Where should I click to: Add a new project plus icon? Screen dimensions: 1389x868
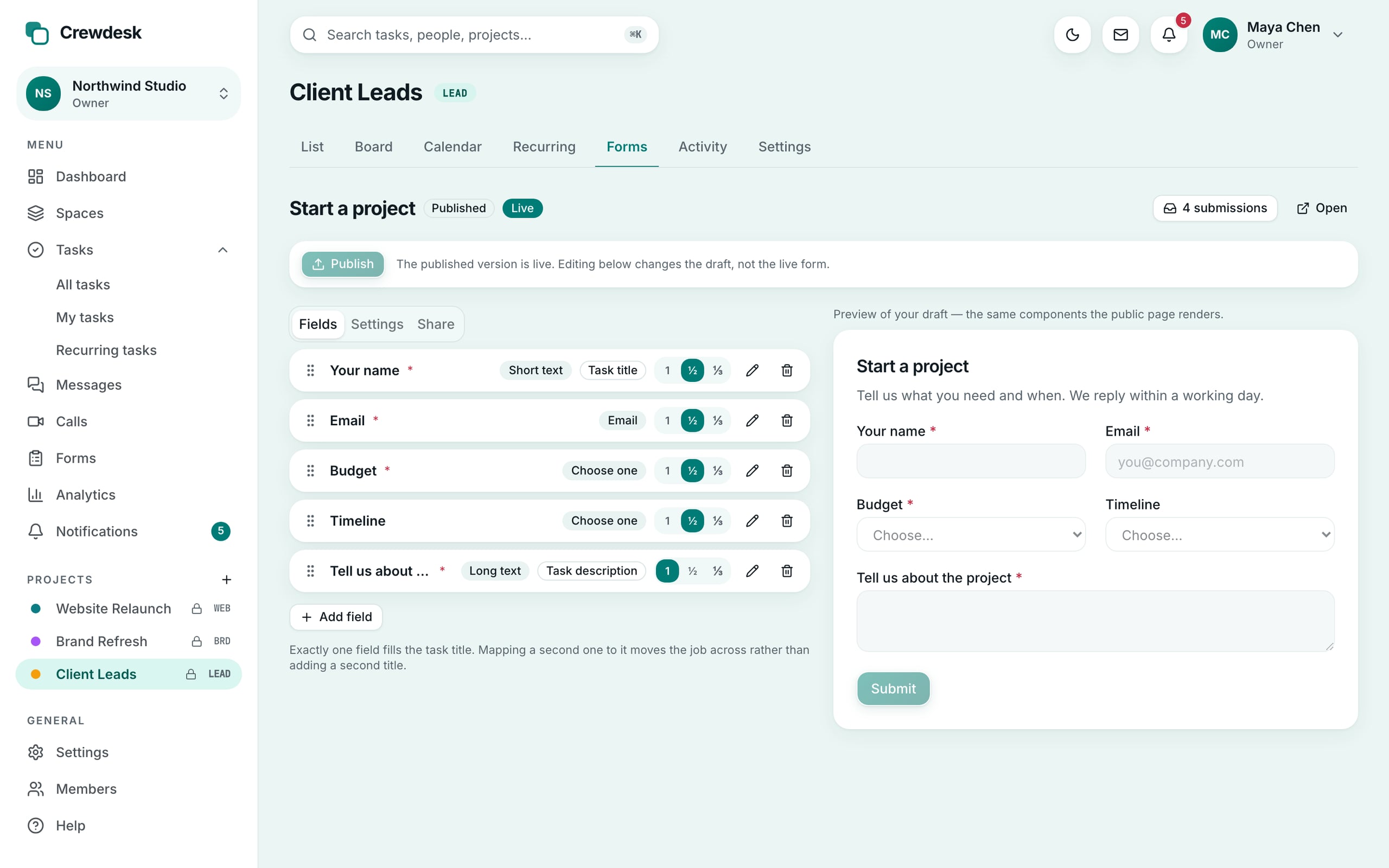[x=227, y=580]
